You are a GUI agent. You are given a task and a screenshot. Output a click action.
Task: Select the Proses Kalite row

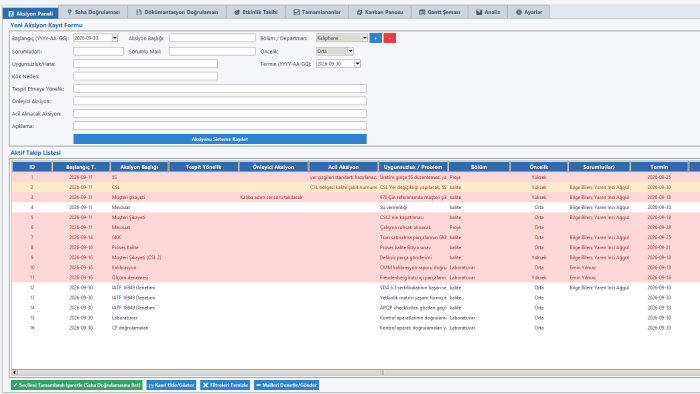[x=356, y=247]
